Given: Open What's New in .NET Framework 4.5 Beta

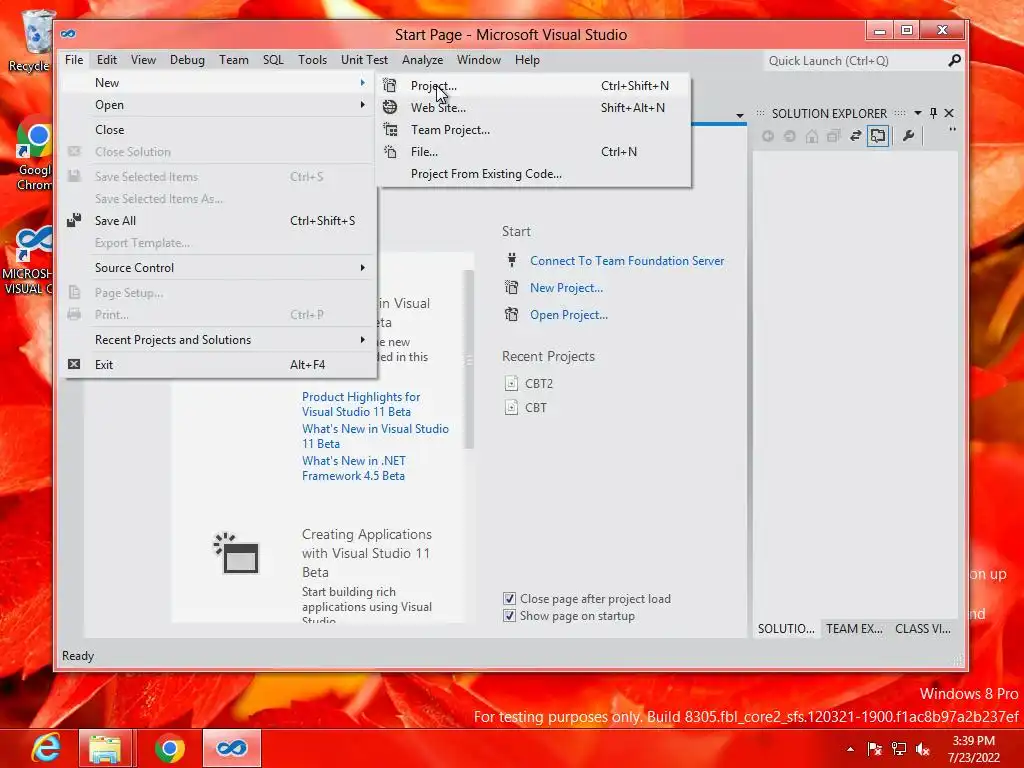Looking at the screenshot, I should 353,468.
